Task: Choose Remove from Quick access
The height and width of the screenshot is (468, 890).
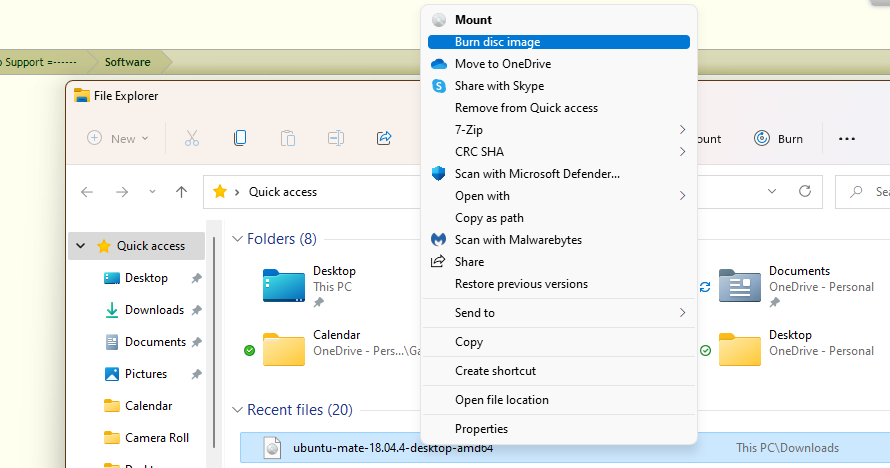Action: 559,108
